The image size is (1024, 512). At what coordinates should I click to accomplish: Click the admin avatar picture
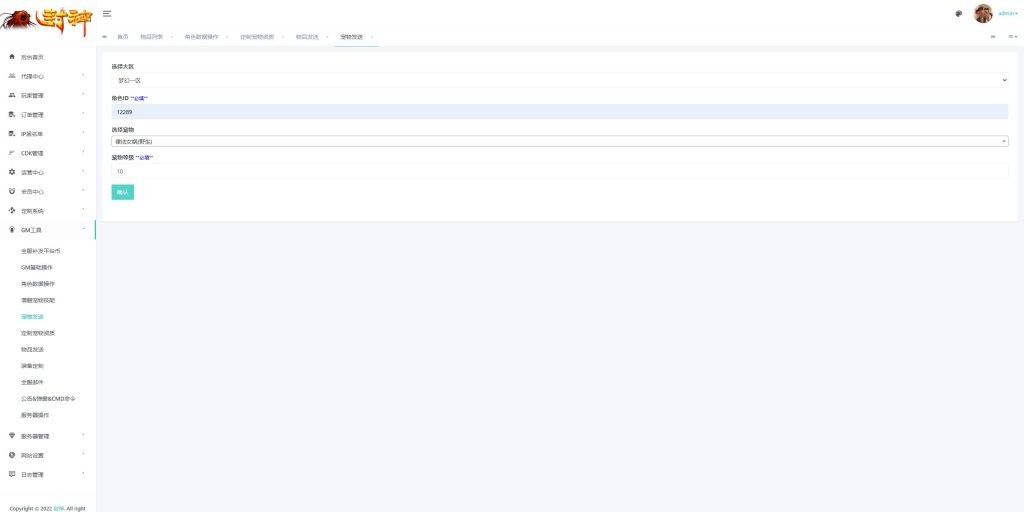point(983,14)
